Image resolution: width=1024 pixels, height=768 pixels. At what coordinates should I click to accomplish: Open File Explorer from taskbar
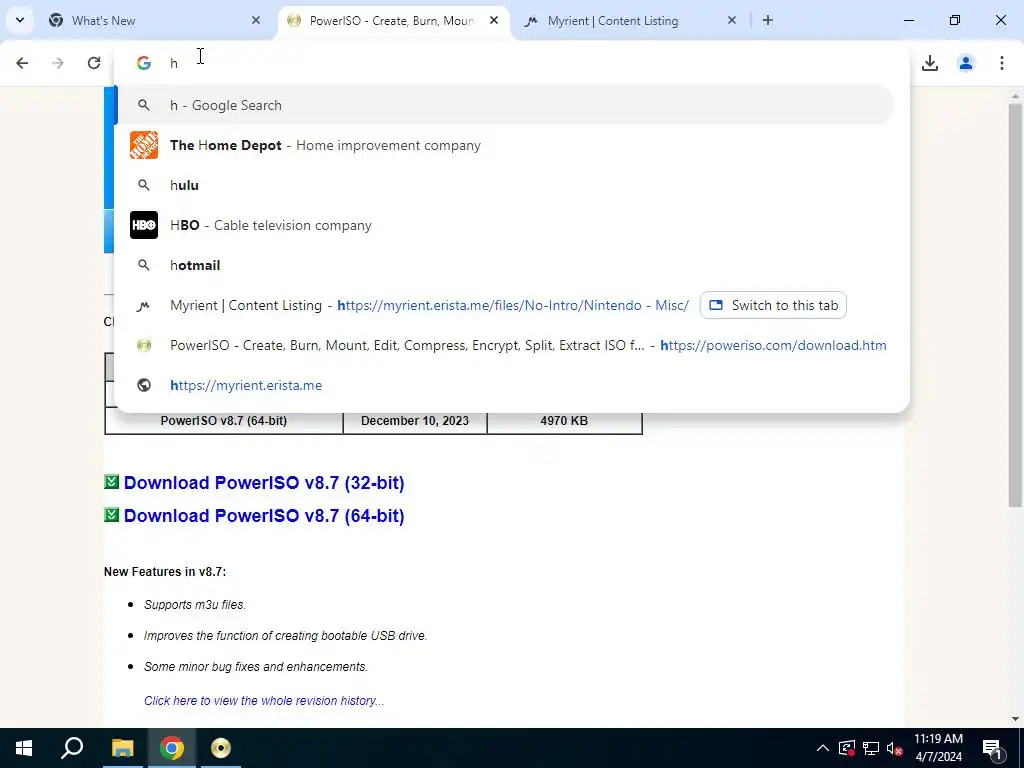pyautogui.click(x=122, y=748)
